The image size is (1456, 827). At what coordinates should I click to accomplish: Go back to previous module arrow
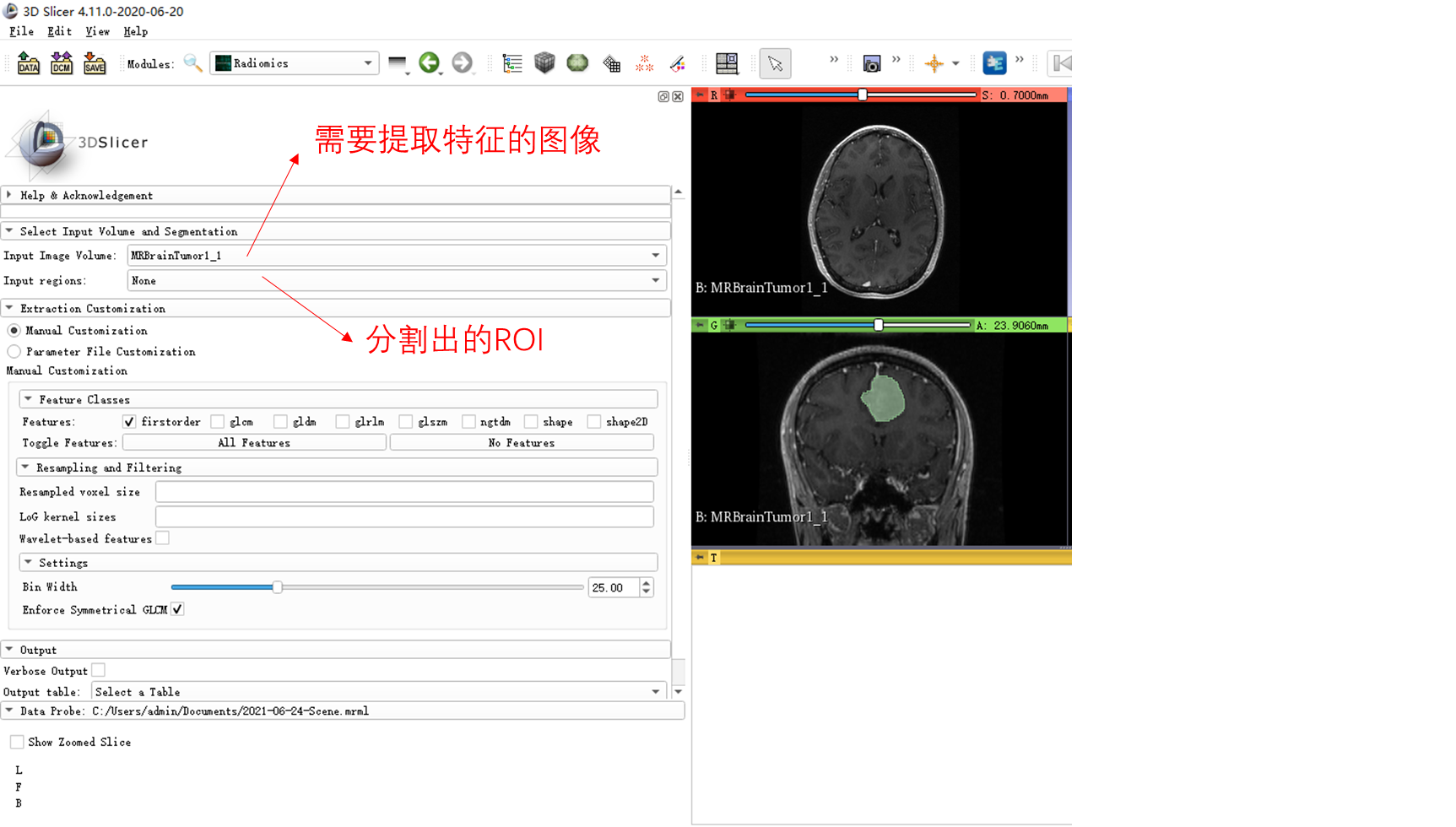(429, 62)
